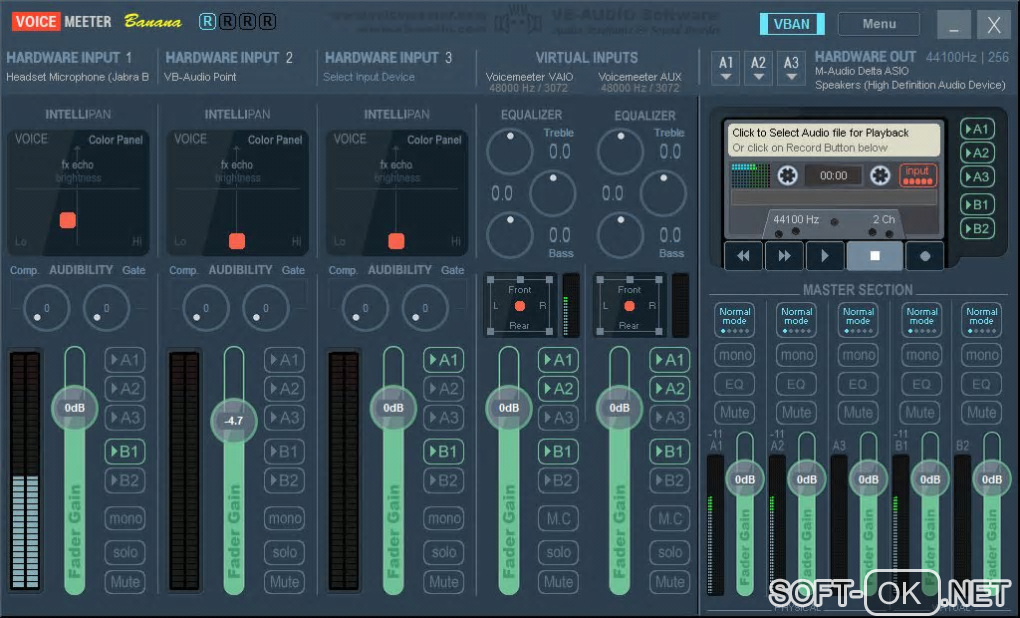Click the second R icon in header

[x=227, y=21]
